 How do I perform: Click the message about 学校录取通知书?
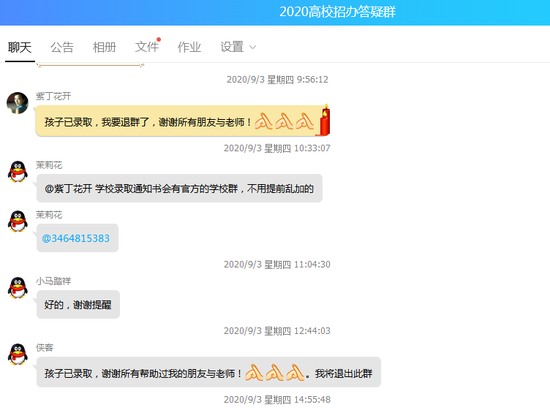point(179,188)
